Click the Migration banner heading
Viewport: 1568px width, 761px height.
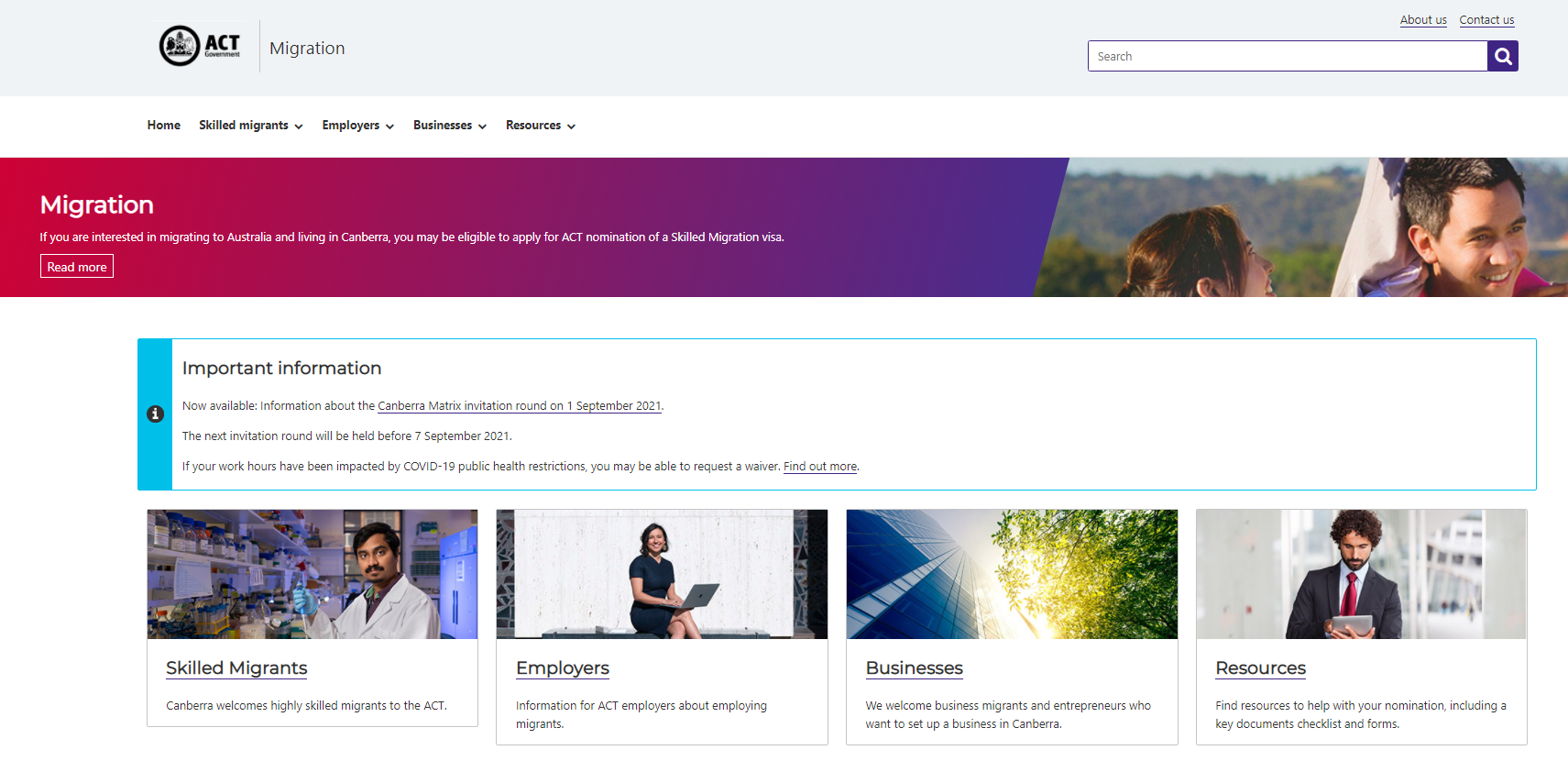97,204
